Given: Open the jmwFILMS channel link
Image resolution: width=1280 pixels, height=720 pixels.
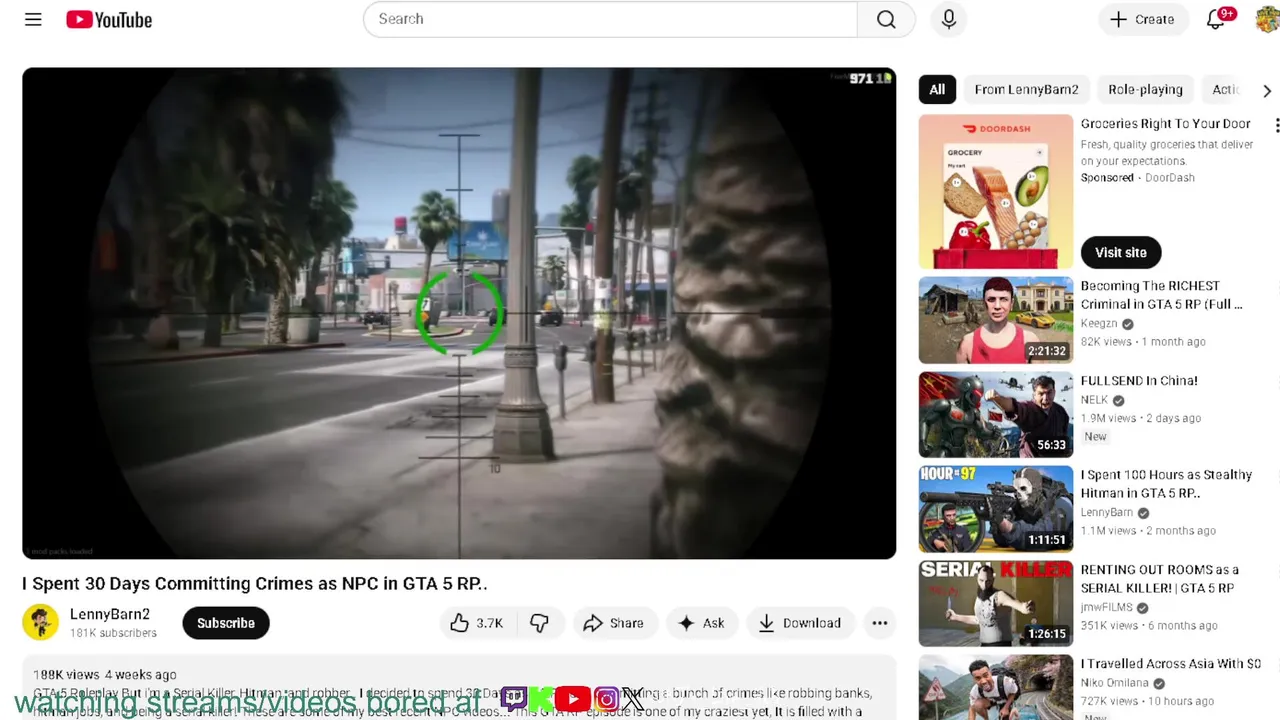Looking at the screenshot, I should [x=1106, y=607].
